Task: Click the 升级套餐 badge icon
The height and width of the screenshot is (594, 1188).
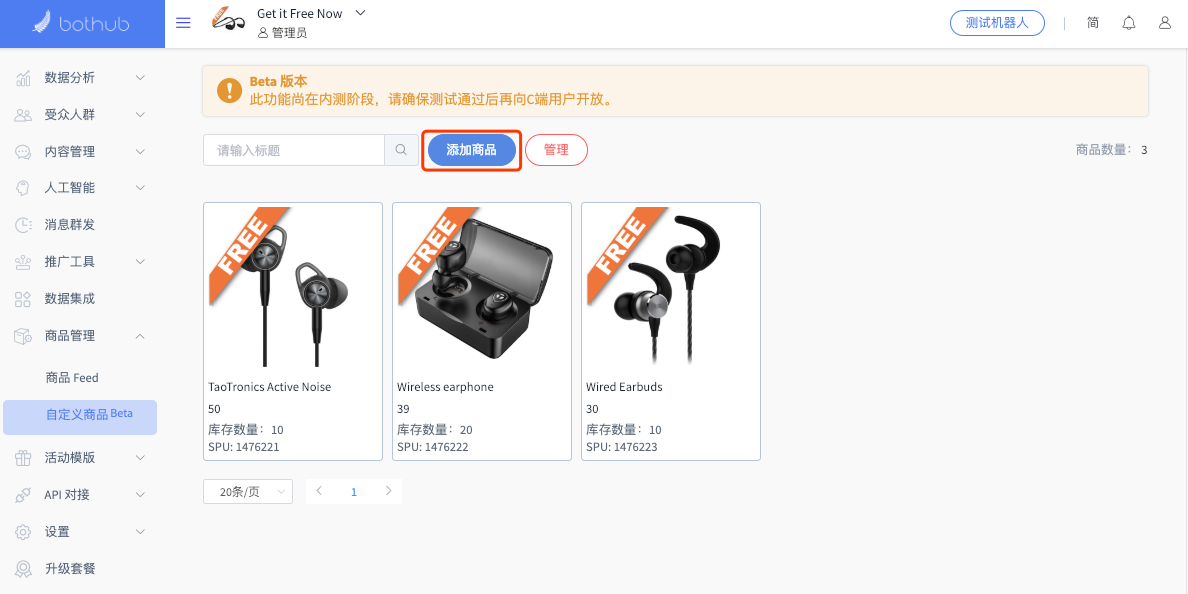Action: click(x=23, y=568)
